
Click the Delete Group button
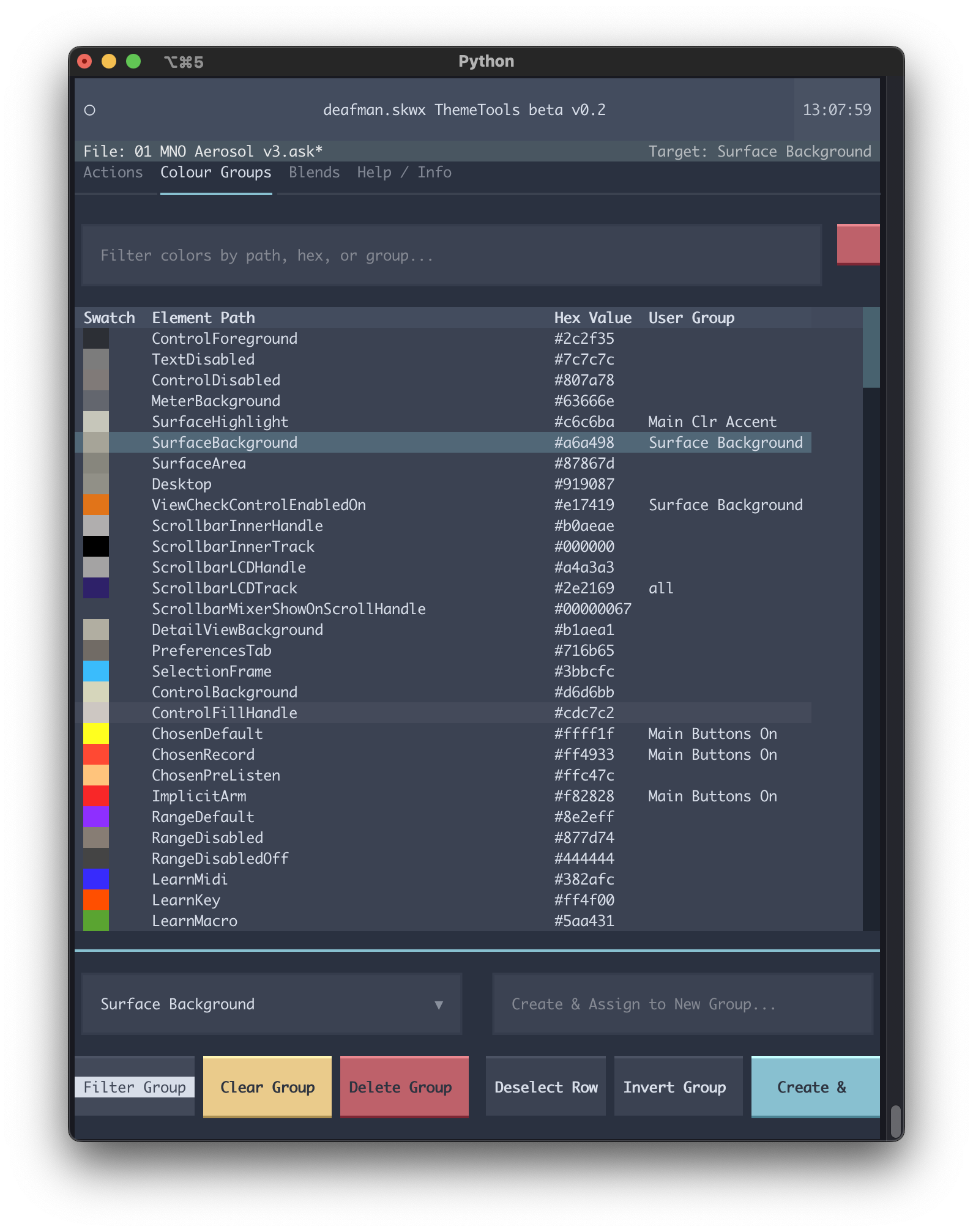pyautogui.click(x=404, y=1086)
